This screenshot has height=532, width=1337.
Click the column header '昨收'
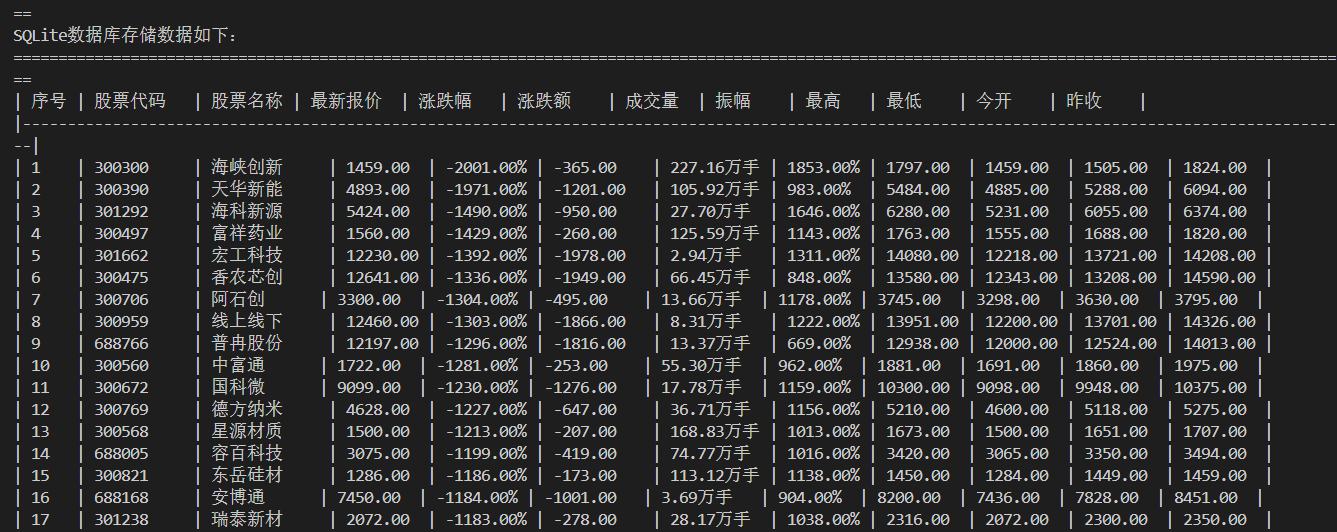coord(1084,101)
